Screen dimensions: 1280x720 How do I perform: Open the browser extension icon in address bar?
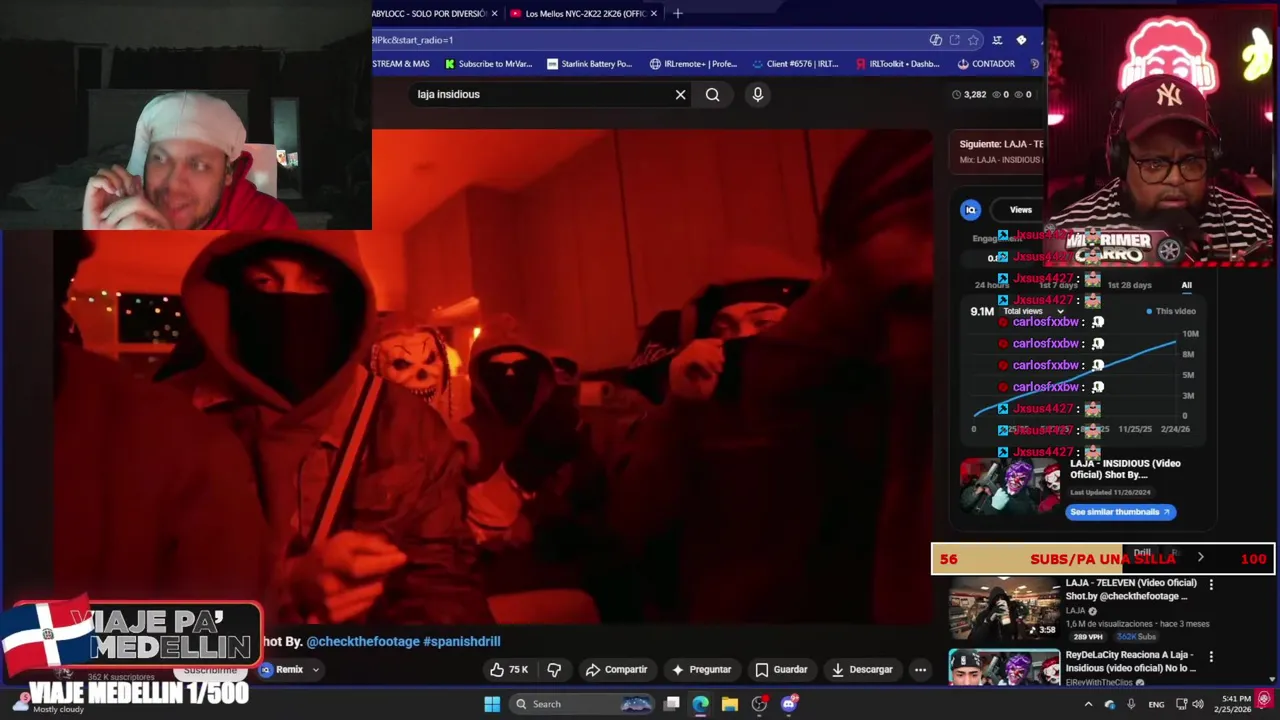(935, 40)
